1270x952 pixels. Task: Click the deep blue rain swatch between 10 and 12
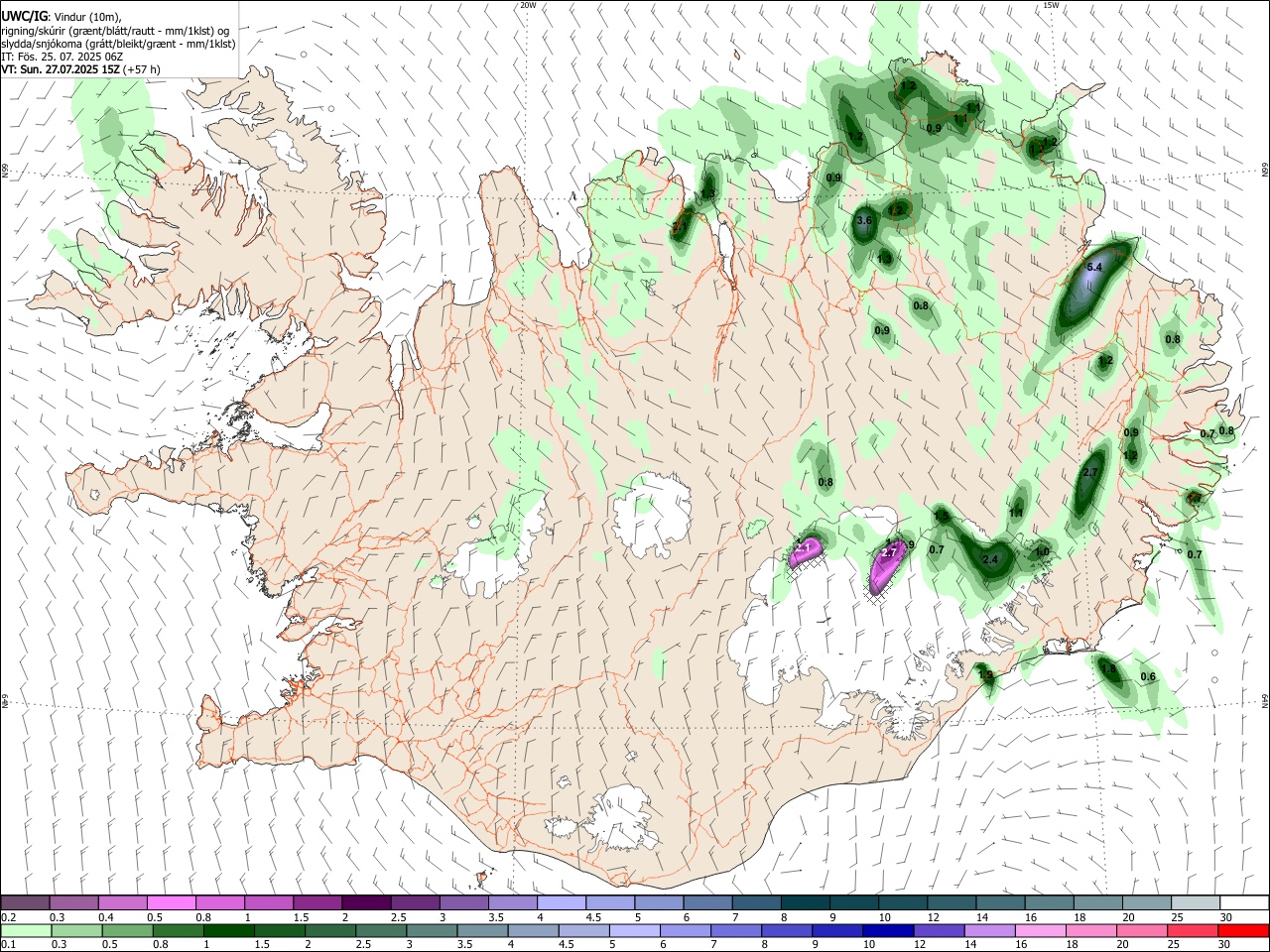887,931
